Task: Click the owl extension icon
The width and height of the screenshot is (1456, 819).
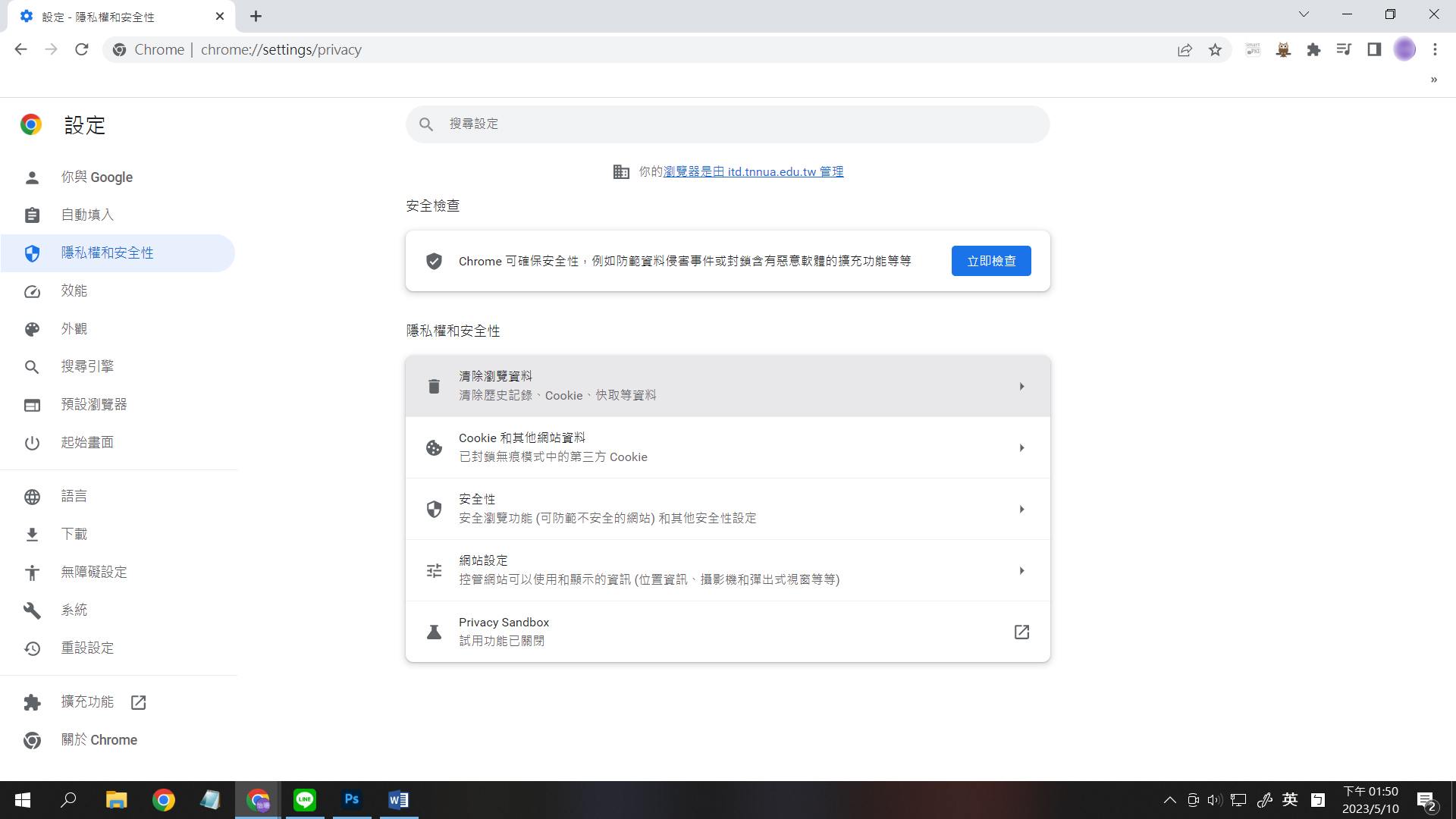Action: tap(1283, 50)
